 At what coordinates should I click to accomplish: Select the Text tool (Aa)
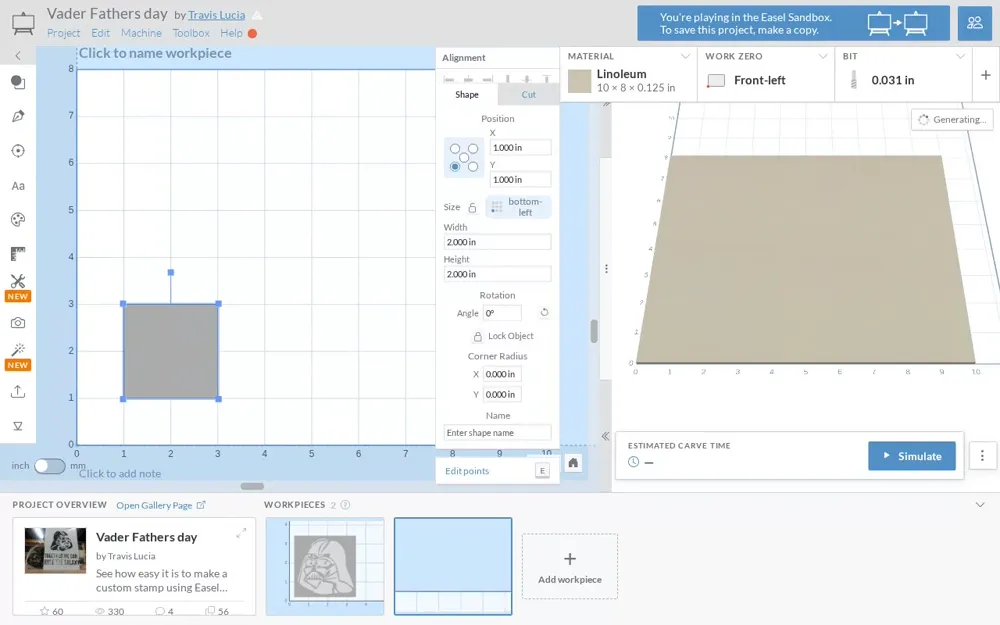tap(18, 186)
